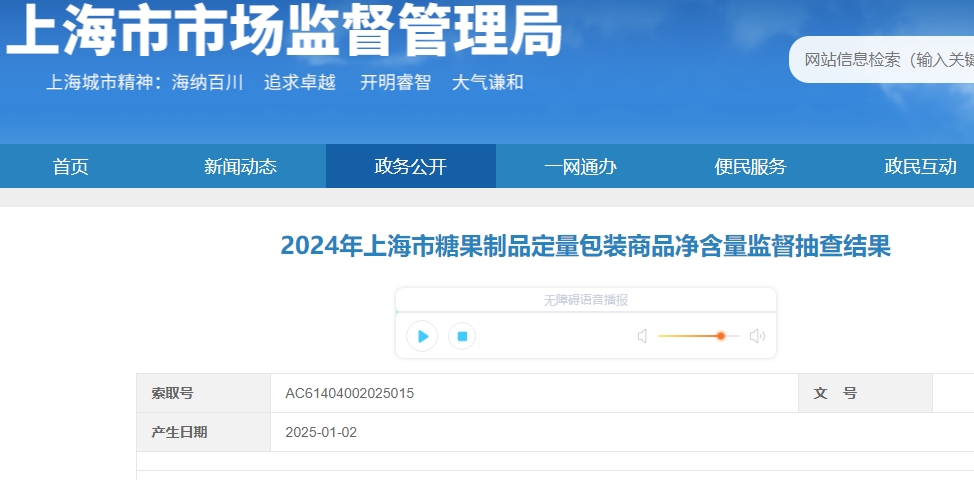Click the 文号 label cell
Image resolution: width=974 pixels, height=480 pixels.
point(835,394)
